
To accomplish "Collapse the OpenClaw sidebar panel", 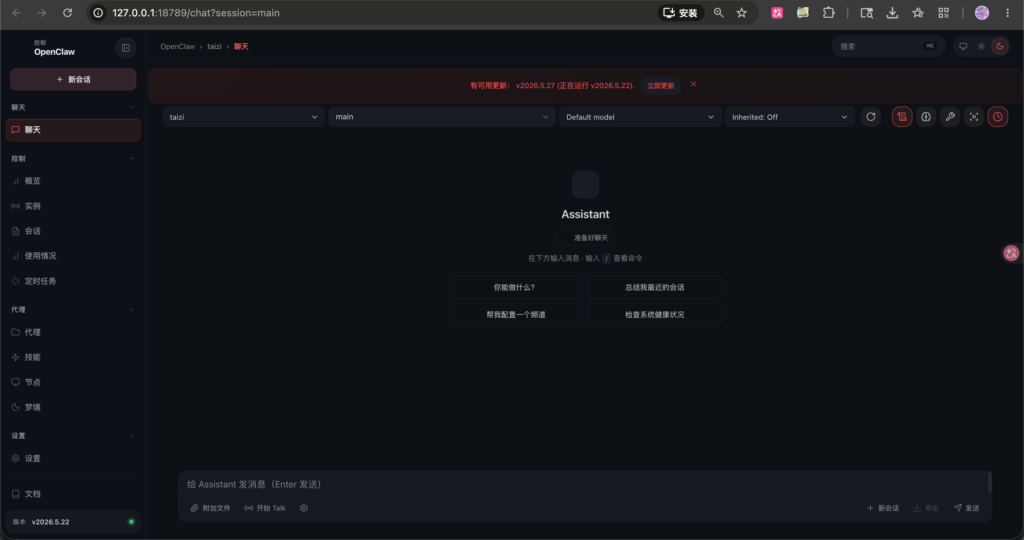I will pyautogui.click(x=125, y=48).
